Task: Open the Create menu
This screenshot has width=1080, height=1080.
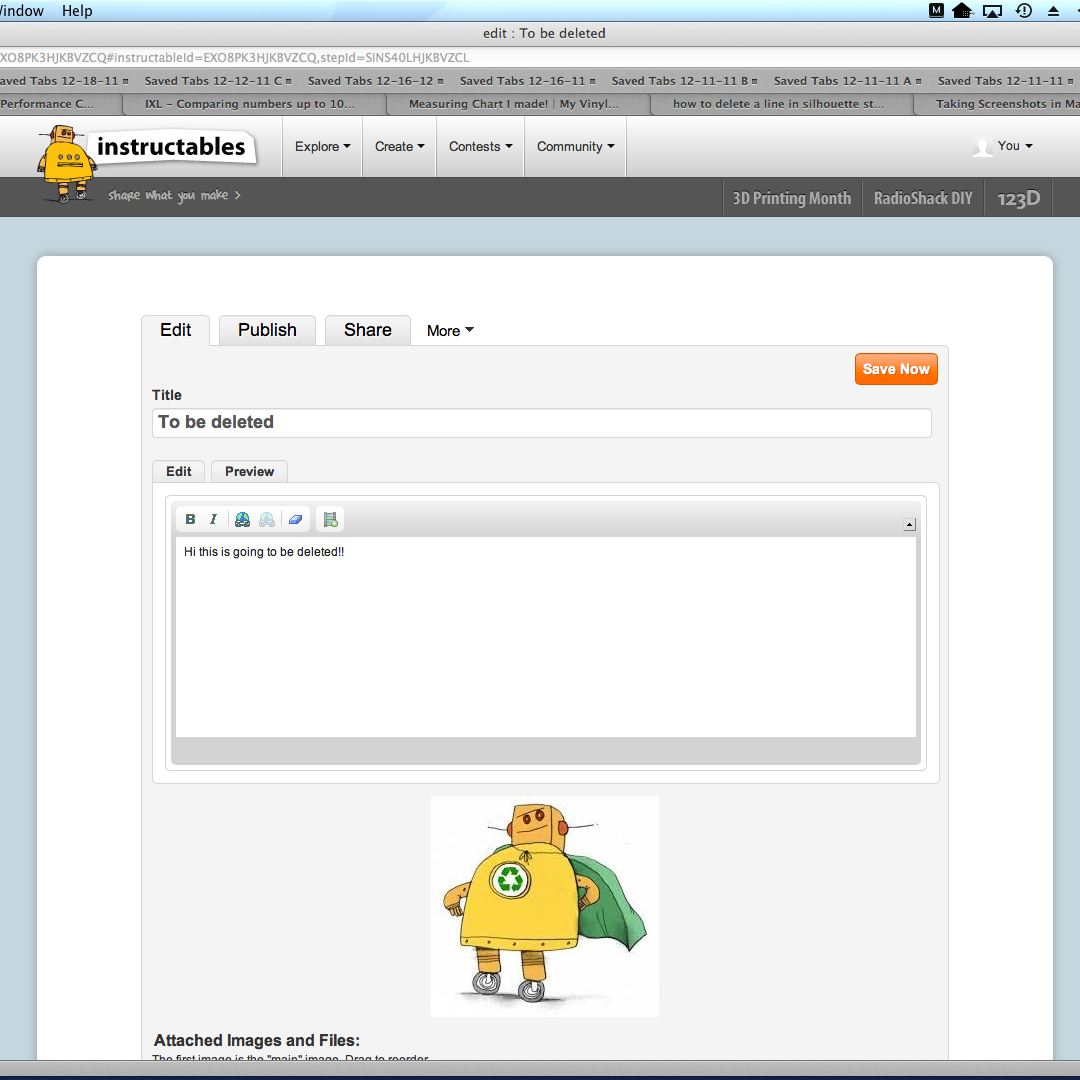Action: click(398, 146)
